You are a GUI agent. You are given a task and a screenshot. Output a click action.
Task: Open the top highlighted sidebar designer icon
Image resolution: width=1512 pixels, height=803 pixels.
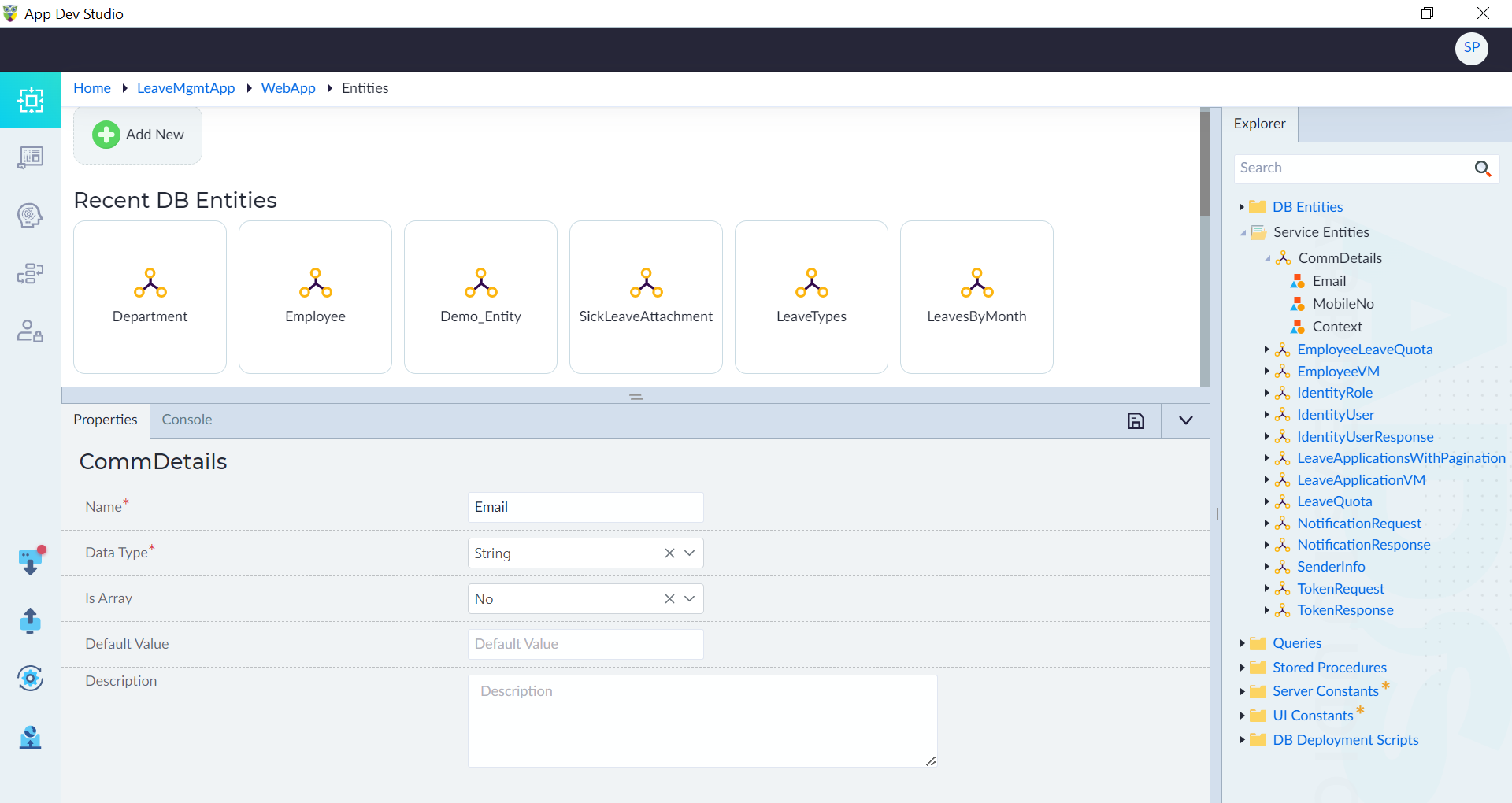tap(31, 100)
